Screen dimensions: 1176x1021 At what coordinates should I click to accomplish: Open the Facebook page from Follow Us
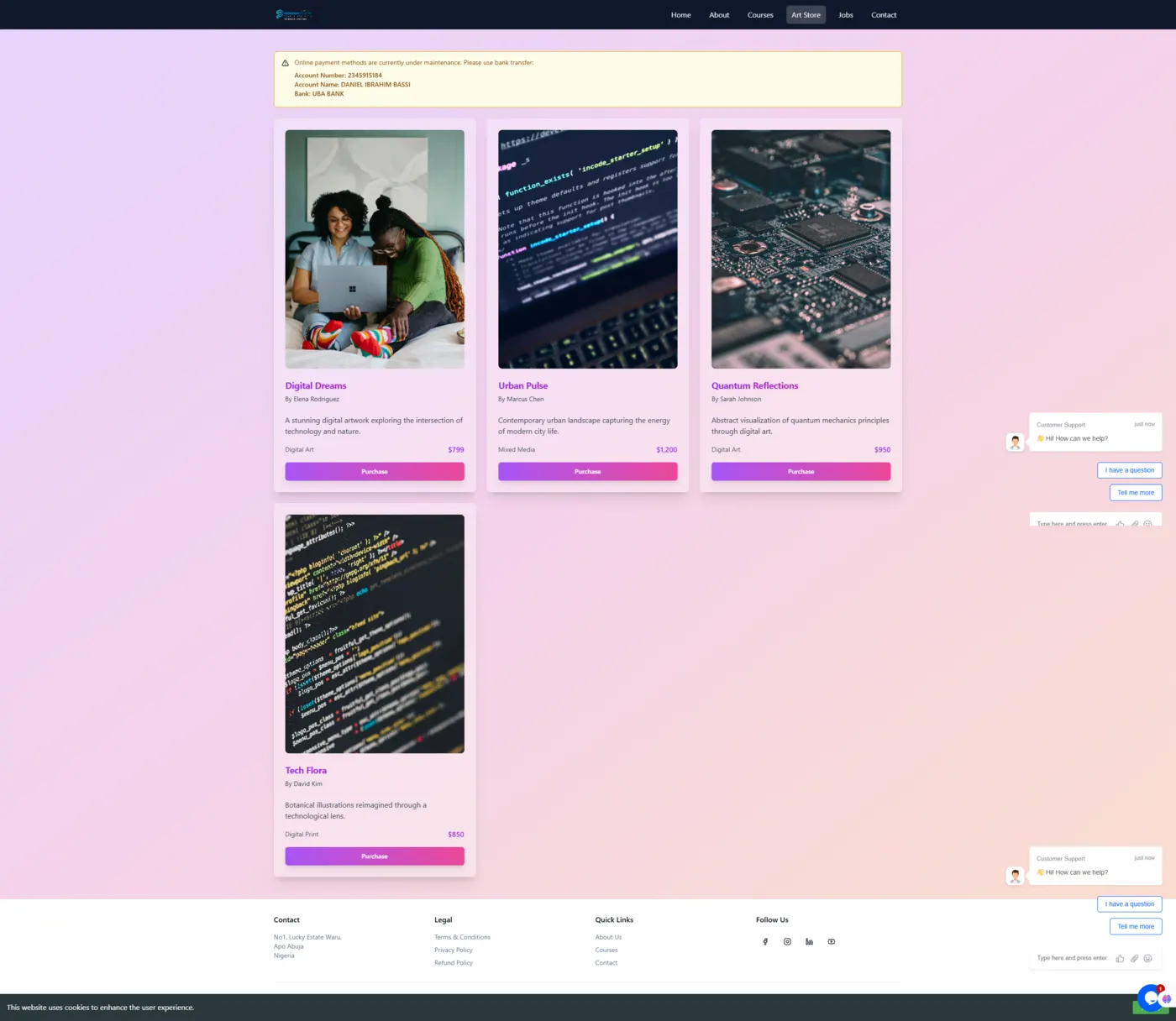[x=765, y=942]
